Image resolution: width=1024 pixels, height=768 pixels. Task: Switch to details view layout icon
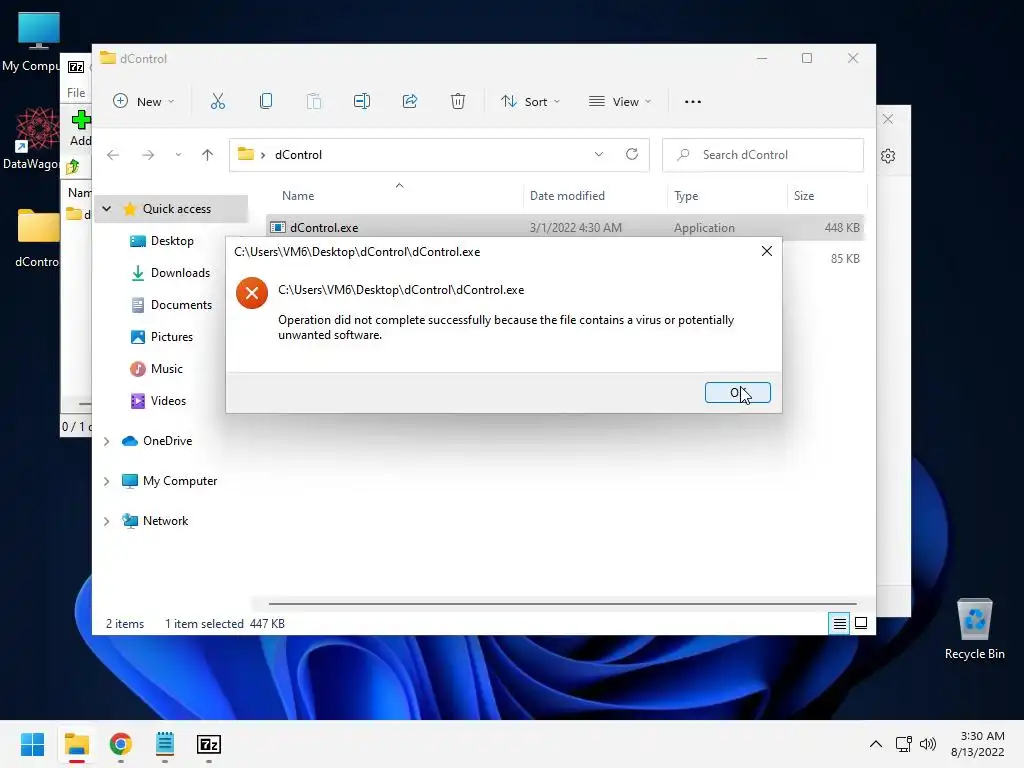pyautogui.click(x=839, y=624)
